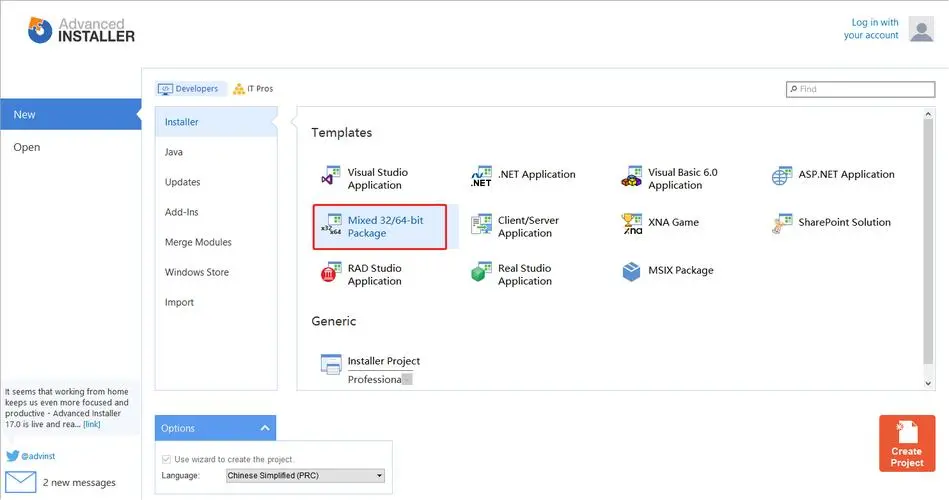Choose the .NET Application template icon
Viewport: 949px width, 500px height.
pos(482,178)
